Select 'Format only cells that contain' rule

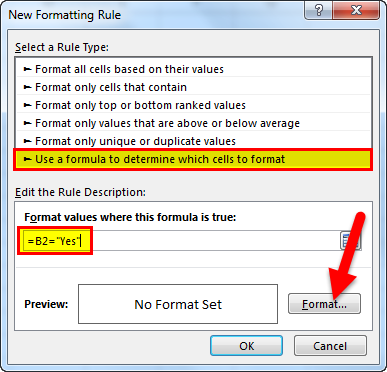pos(193,87)
